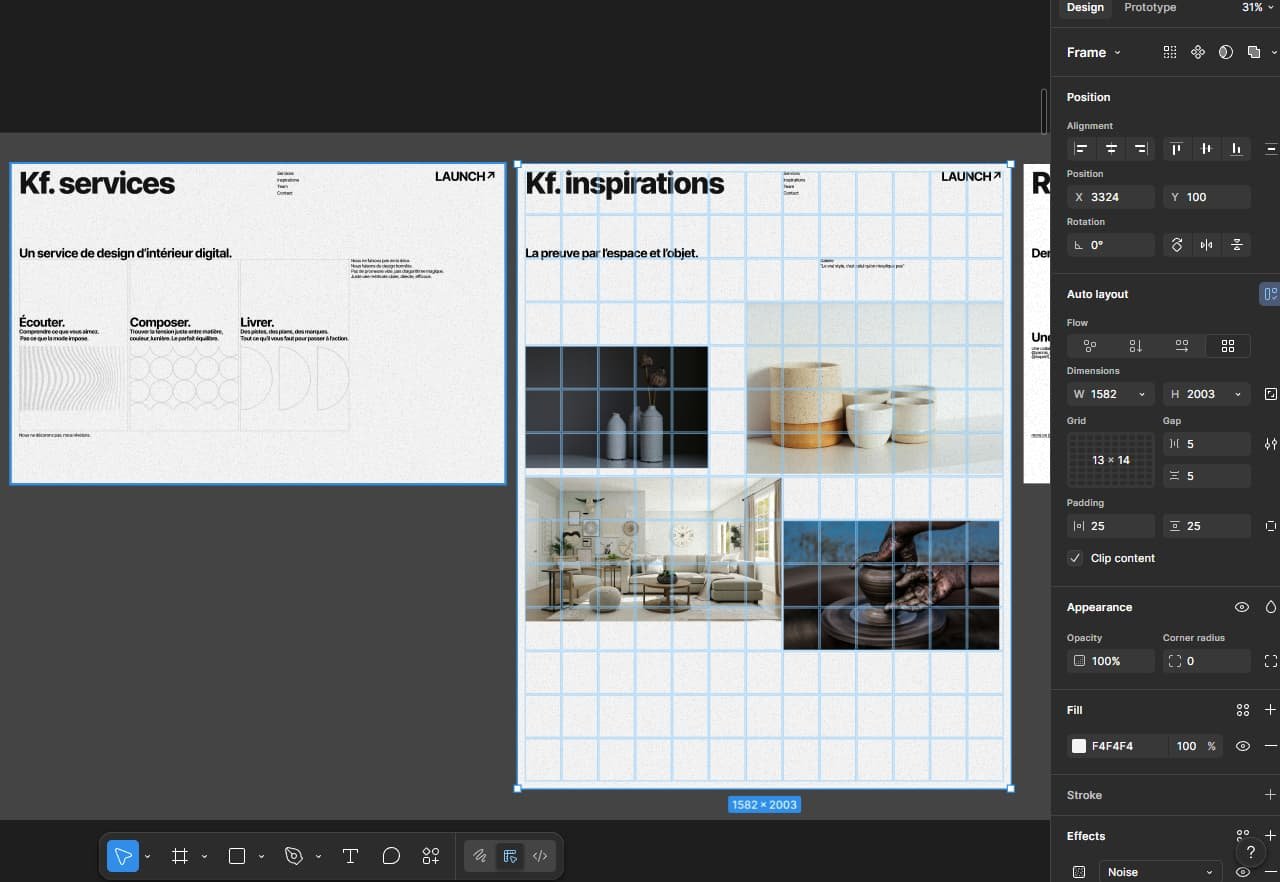Add a new Stroke
The width and height of the screenshot is (1280, 882).
point(1270,795)
